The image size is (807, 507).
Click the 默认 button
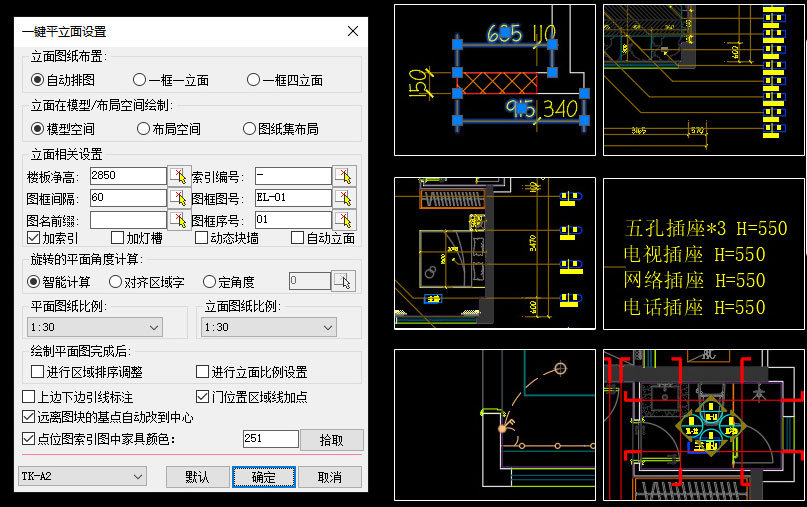198,477
